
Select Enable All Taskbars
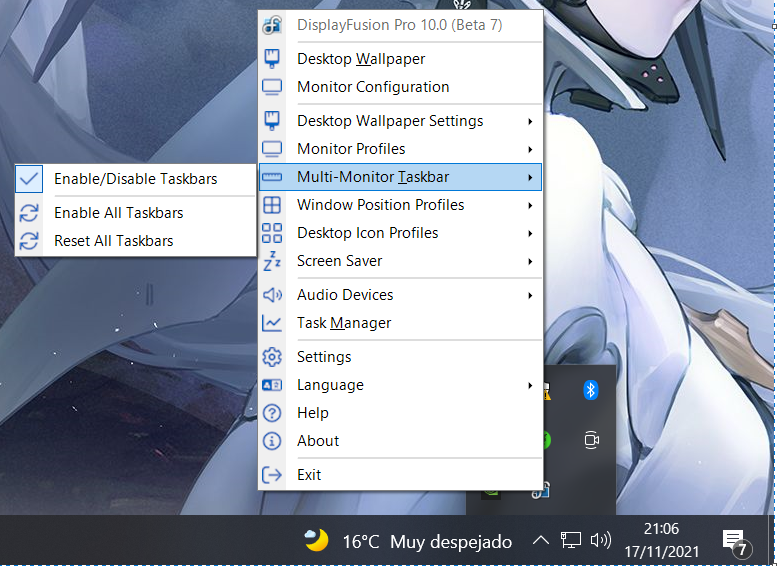[118, 213]
